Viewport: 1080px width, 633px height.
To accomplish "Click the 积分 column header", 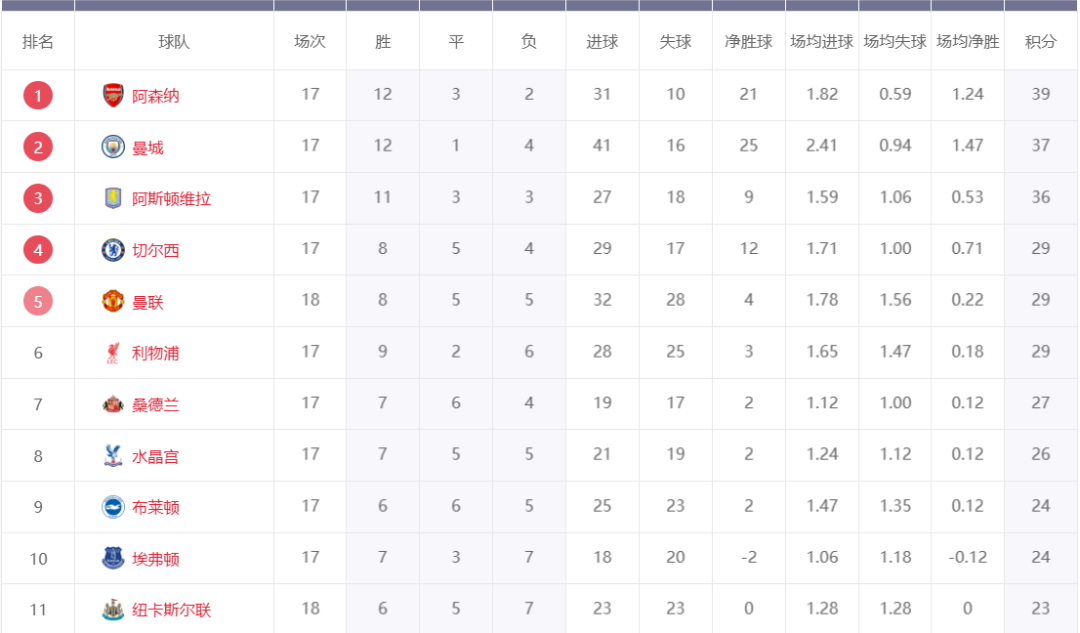I will click(1041, 42).
